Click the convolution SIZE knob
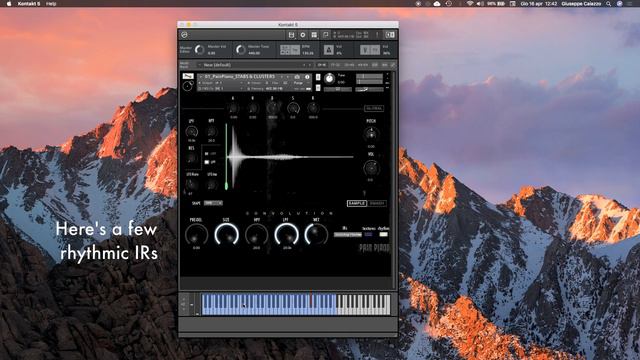The image size is (640, 360). 227,235
